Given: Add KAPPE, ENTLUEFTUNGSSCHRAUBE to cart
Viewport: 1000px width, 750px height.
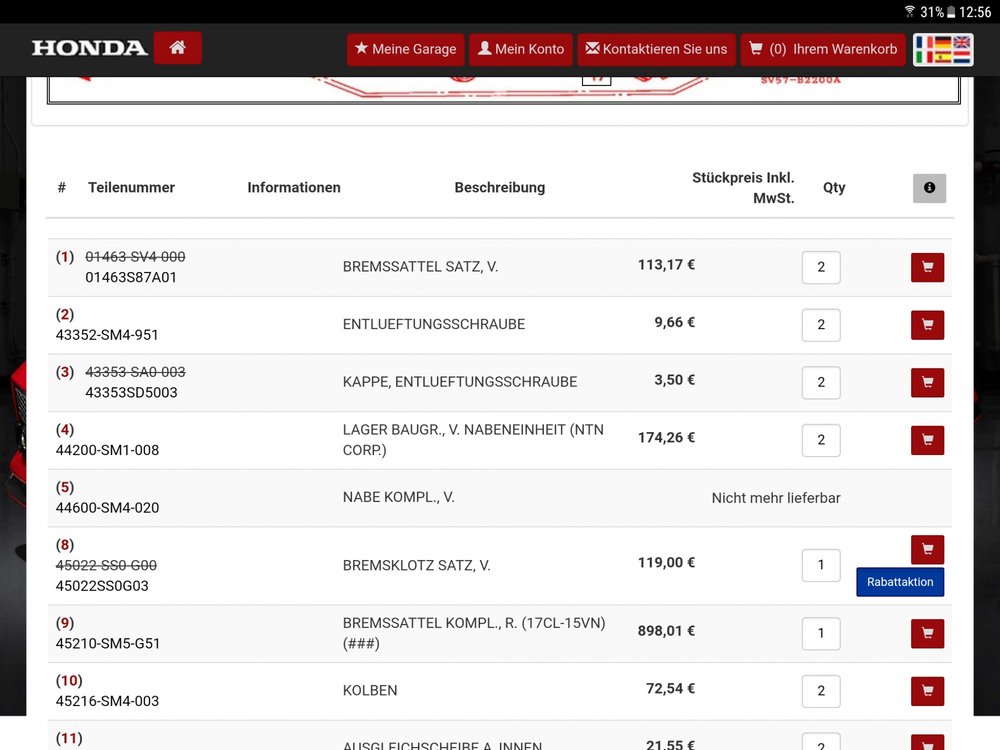Looking at the screenshot, I should [x=927, y=383].
